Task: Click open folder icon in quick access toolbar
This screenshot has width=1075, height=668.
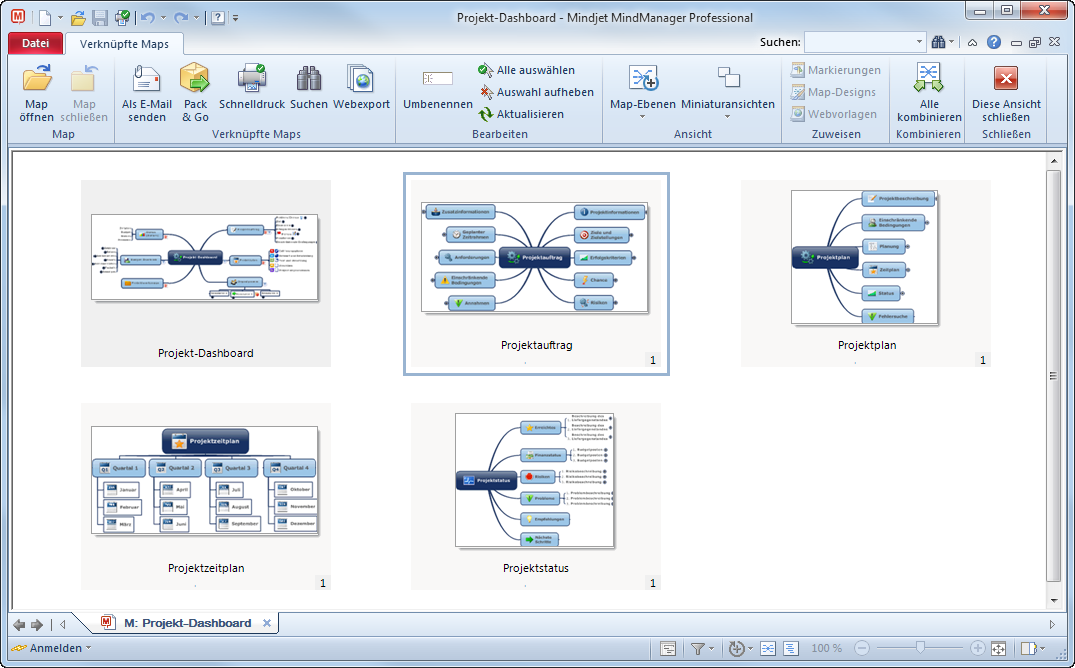Action: point(79,18)
